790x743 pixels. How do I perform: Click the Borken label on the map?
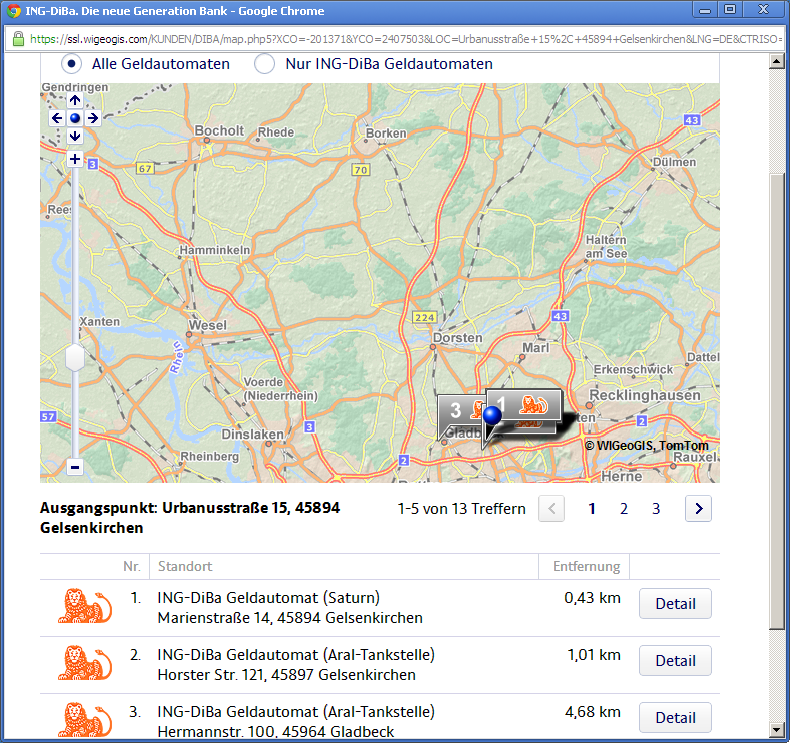pos(386,133)
